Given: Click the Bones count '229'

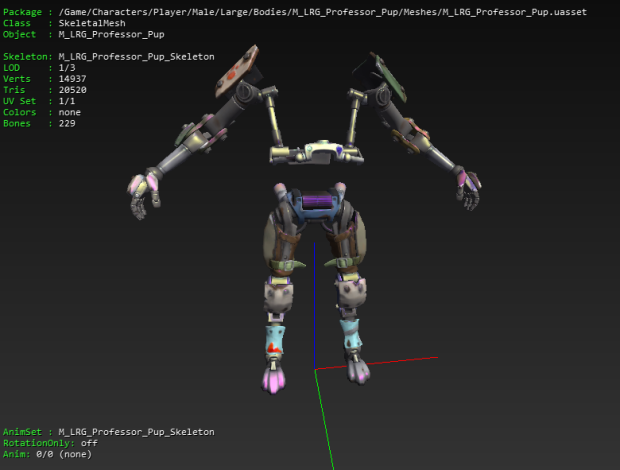Looking at the screenshot, I should pos(67,123).
